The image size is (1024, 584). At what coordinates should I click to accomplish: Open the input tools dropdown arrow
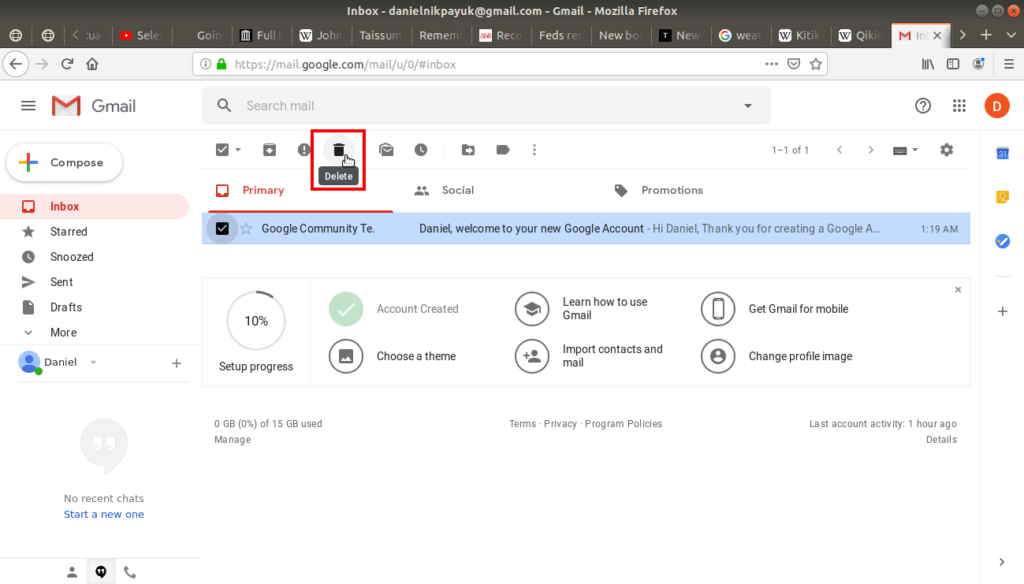click(x=915, y=150)
